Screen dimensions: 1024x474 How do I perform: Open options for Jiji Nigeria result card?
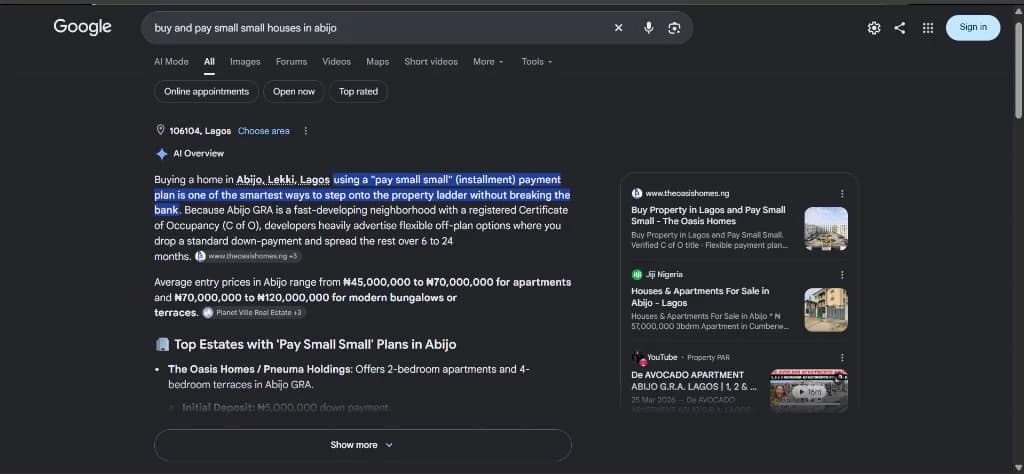pos(842,274)
